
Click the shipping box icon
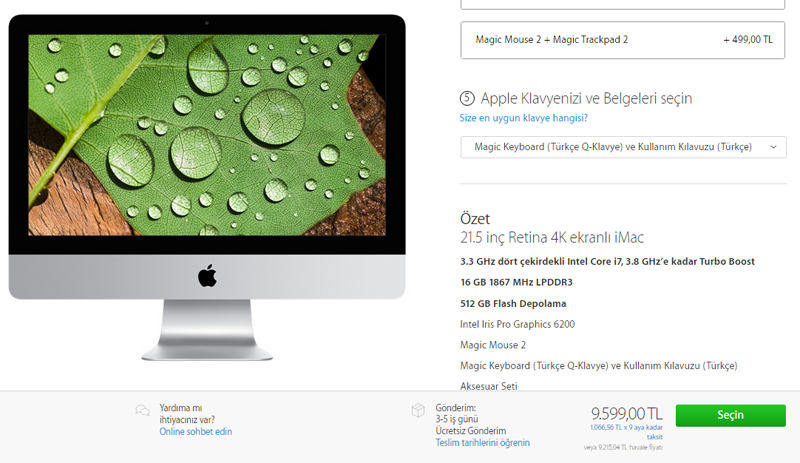(418, 410)
